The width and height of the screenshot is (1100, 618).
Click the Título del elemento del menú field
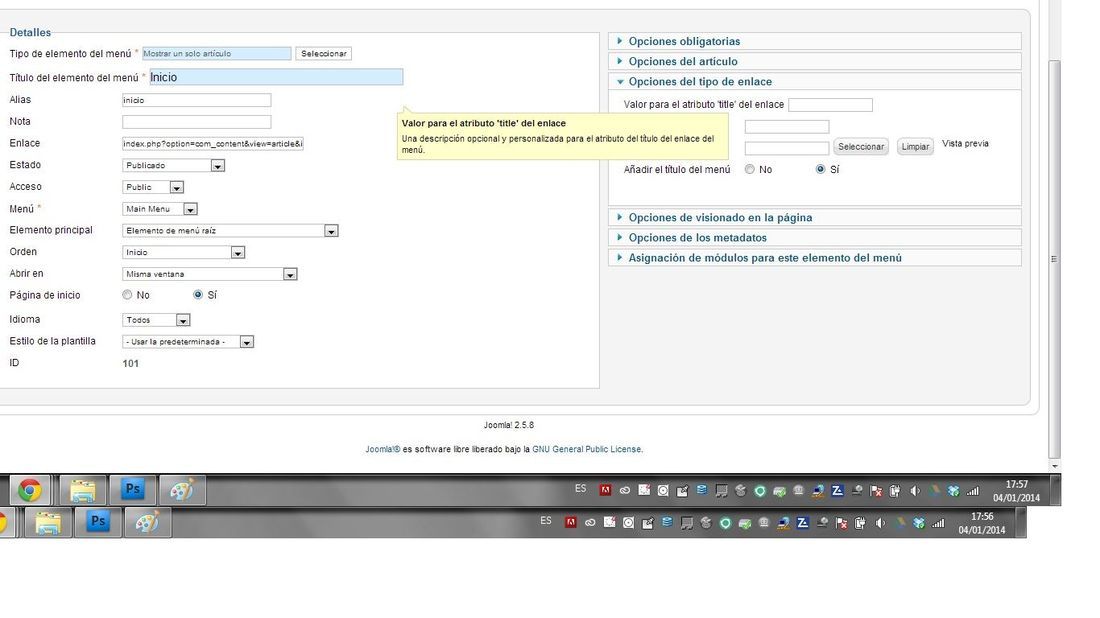coord(276,77)
